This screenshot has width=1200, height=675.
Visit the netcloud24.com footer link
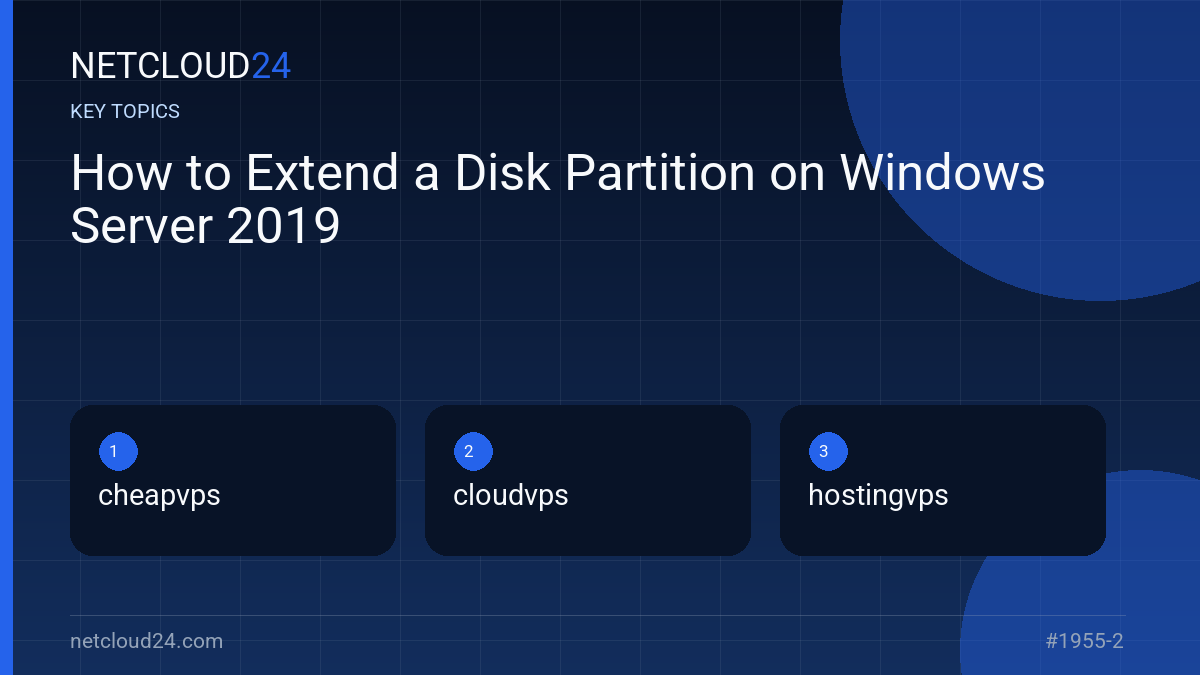click(147, 641)
